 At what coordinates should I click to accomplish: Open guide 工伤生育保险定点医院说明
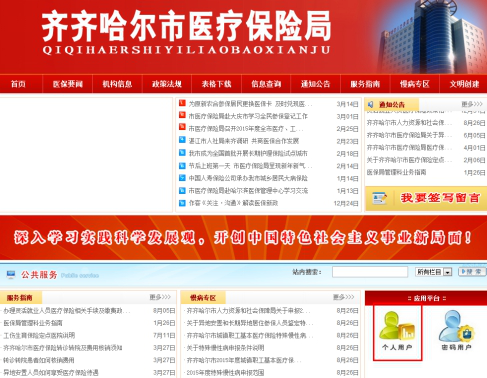coord(39,335)
